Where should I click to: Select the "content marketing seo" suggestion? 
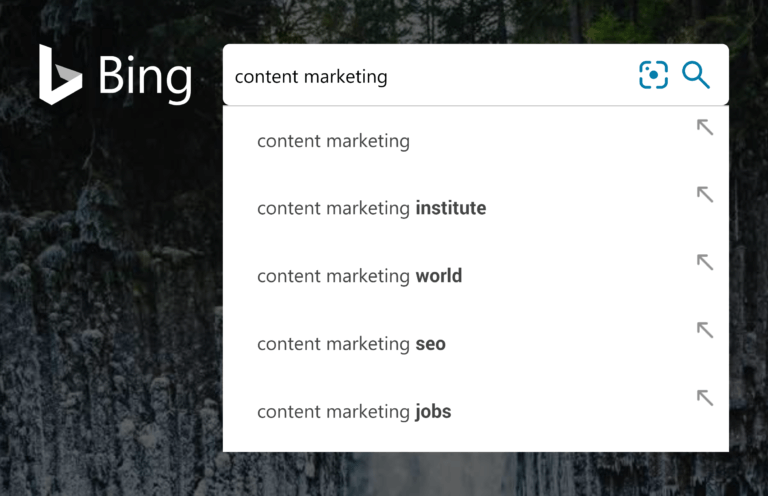(x=351, y=344)
